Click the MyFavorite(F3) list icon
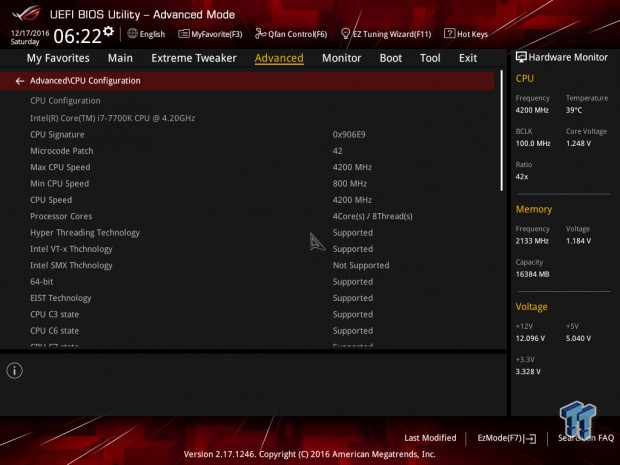The width and height of the screenshot is (620, 465). click(184, 34)
